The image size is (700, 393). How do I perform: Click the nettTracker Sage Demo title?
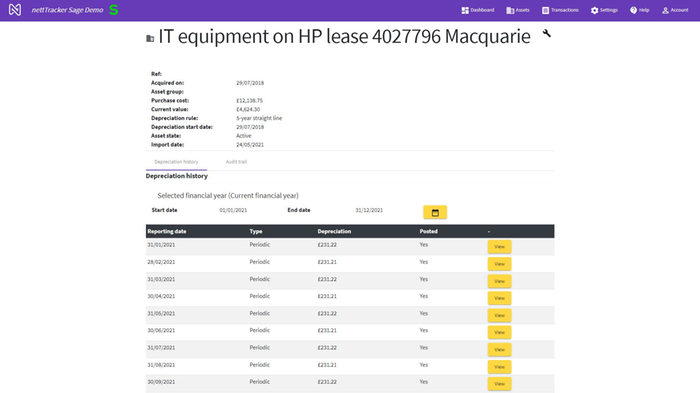[x=67, y=10]
